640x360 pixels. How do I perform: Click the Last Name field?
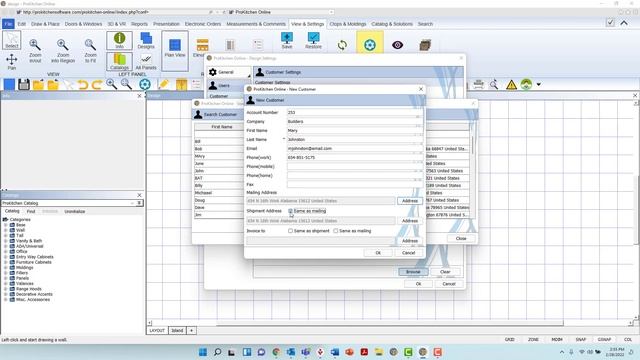pyautogui.click(x=354, y=140)
